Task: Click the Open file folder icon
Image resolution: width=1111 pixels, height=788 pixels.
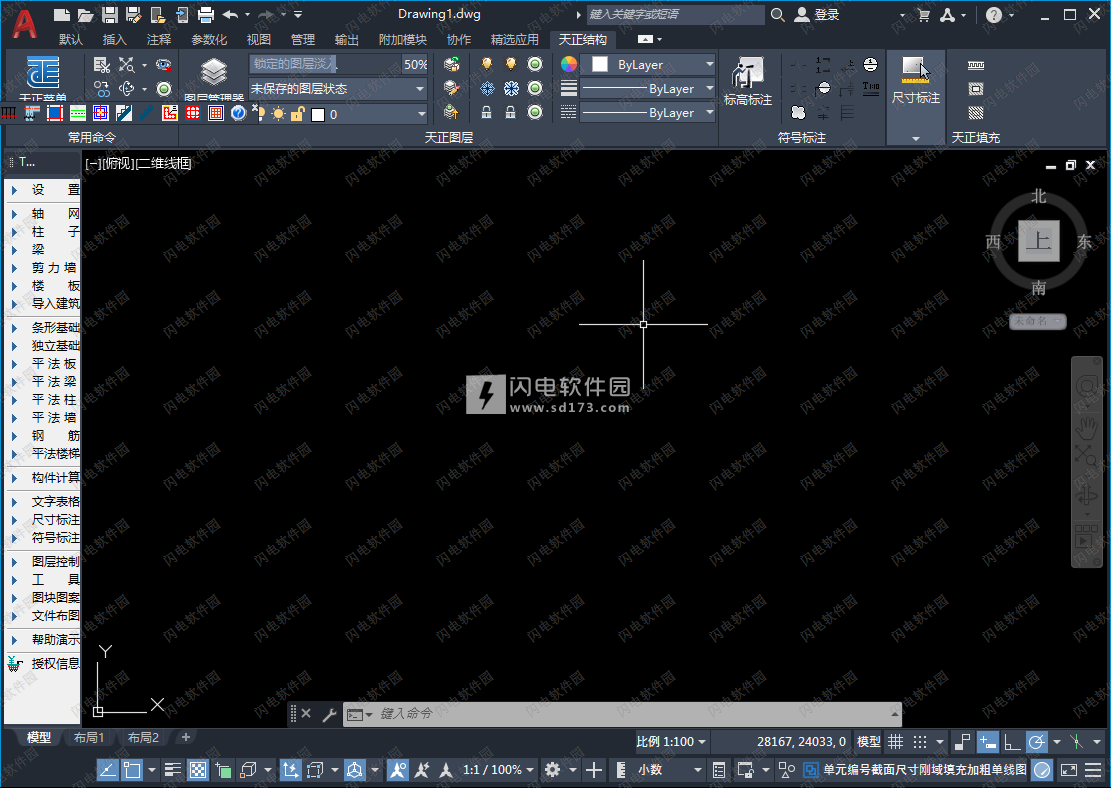Action: (85, 14)
